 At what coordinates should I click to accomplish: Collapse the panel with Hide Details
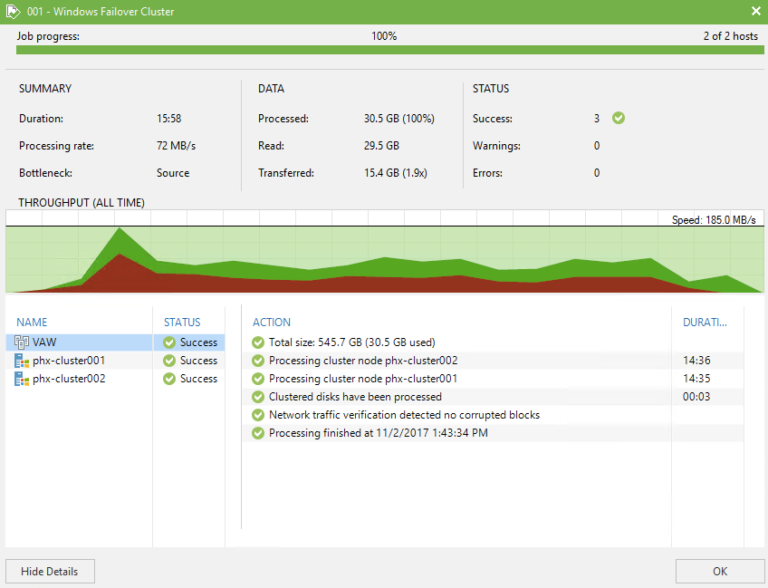pyautogui.click(x=50, y=571)
